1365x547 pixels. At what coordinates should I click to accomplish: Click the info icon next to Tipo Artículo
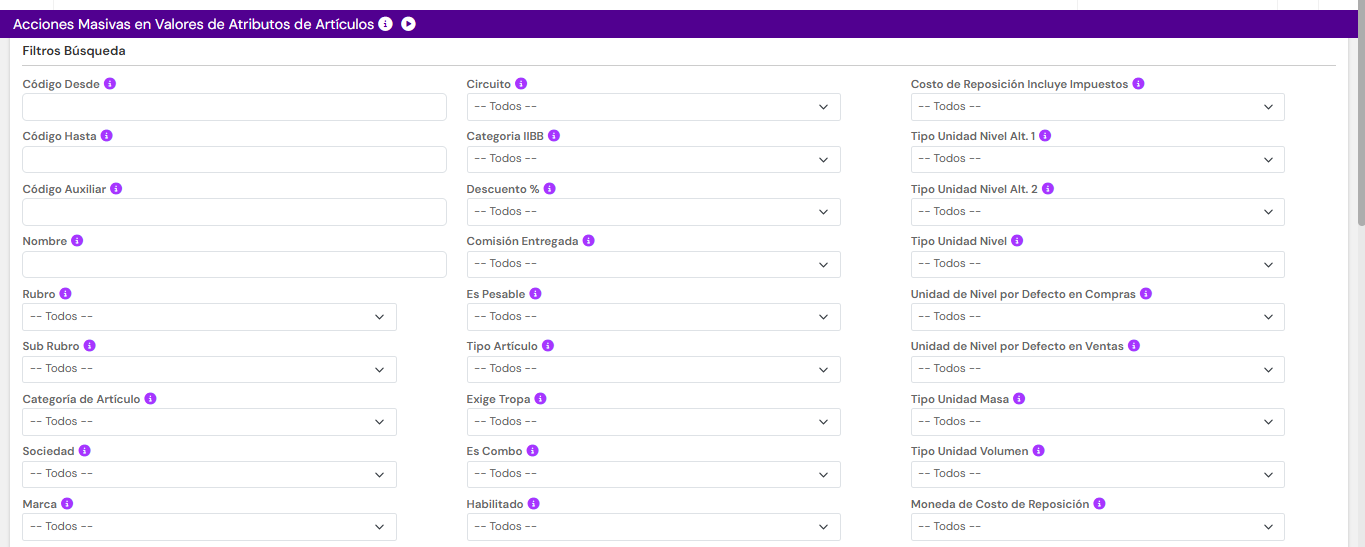click(x=548, y=346)
